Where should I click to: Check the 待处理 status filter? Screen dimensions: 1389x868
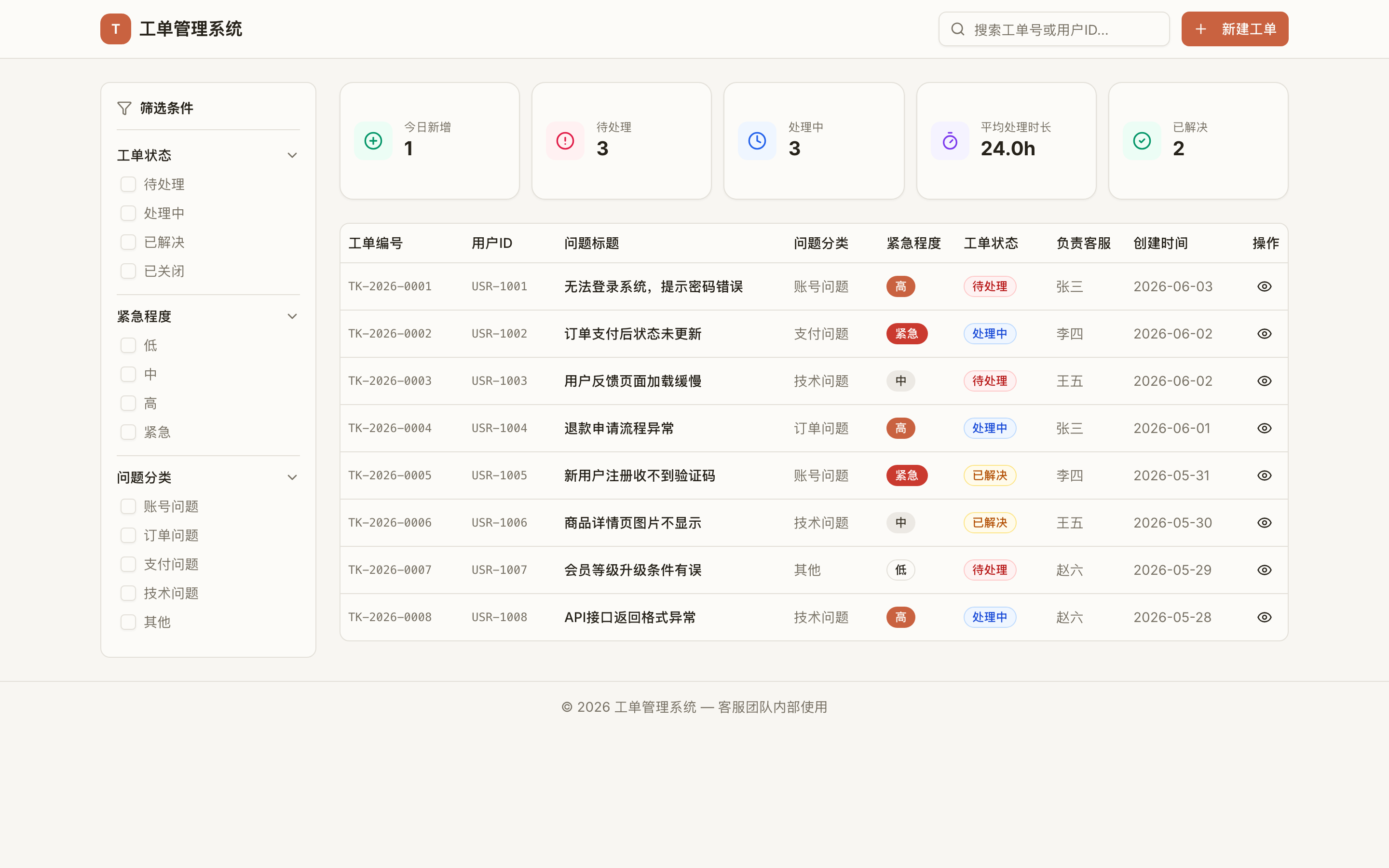pyautogui.click(x=128, y=184)
